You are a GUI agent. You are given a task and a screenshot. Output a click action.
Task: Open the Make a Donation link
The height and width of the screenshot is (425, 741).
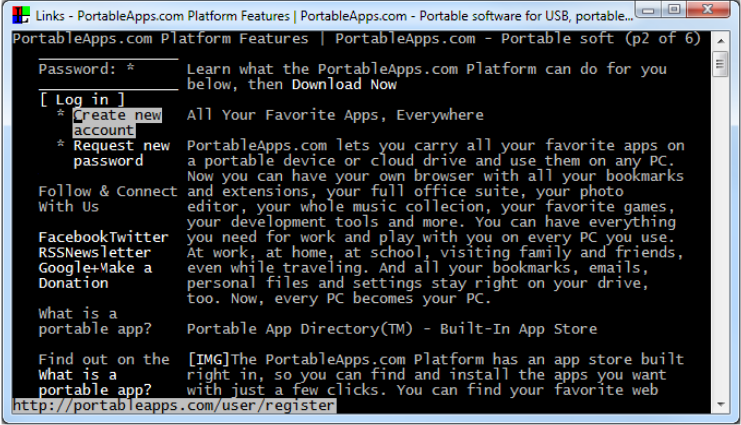(x=95, y=275)
